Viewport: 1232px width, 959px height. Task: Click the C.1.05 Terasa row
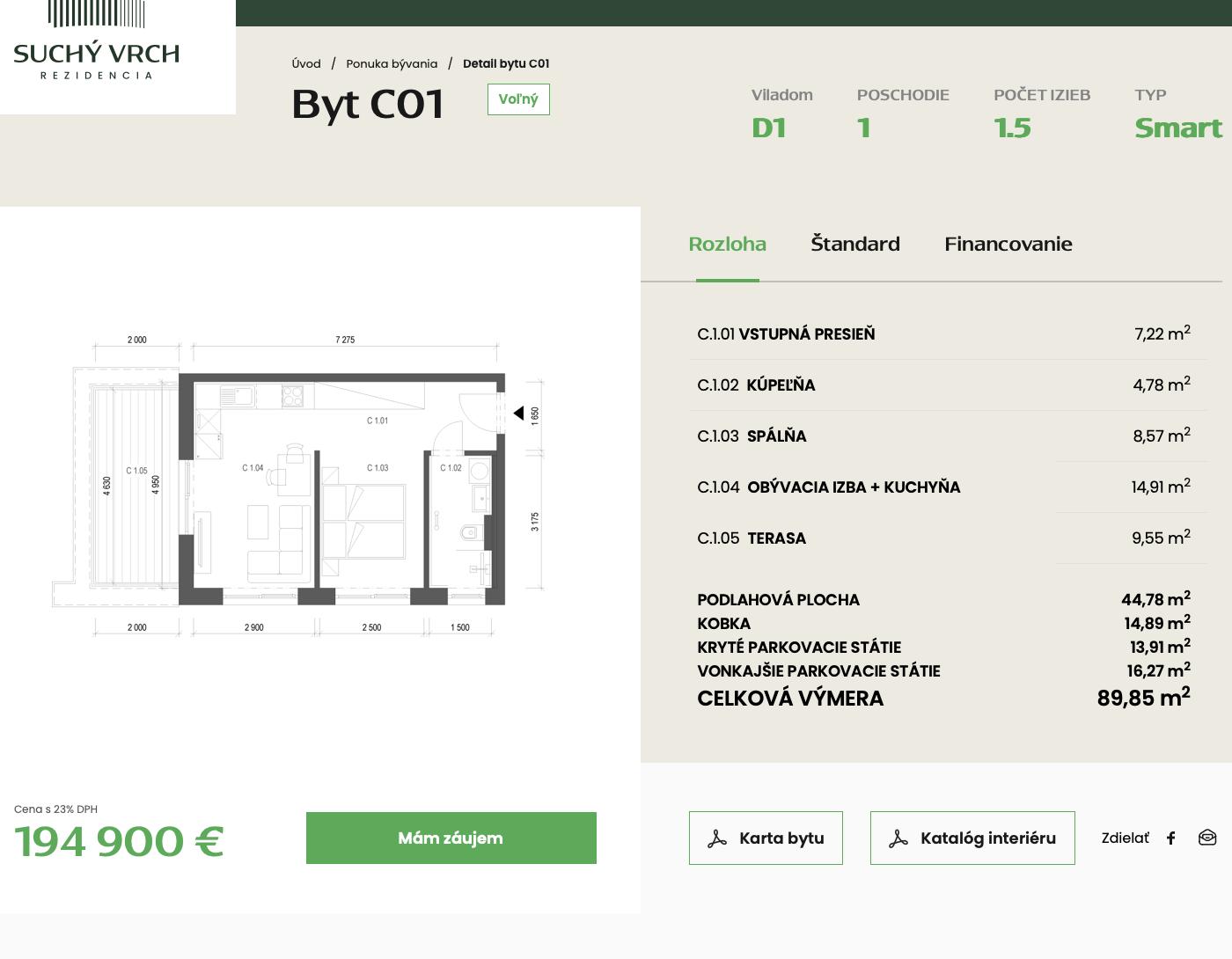[942, 538]
